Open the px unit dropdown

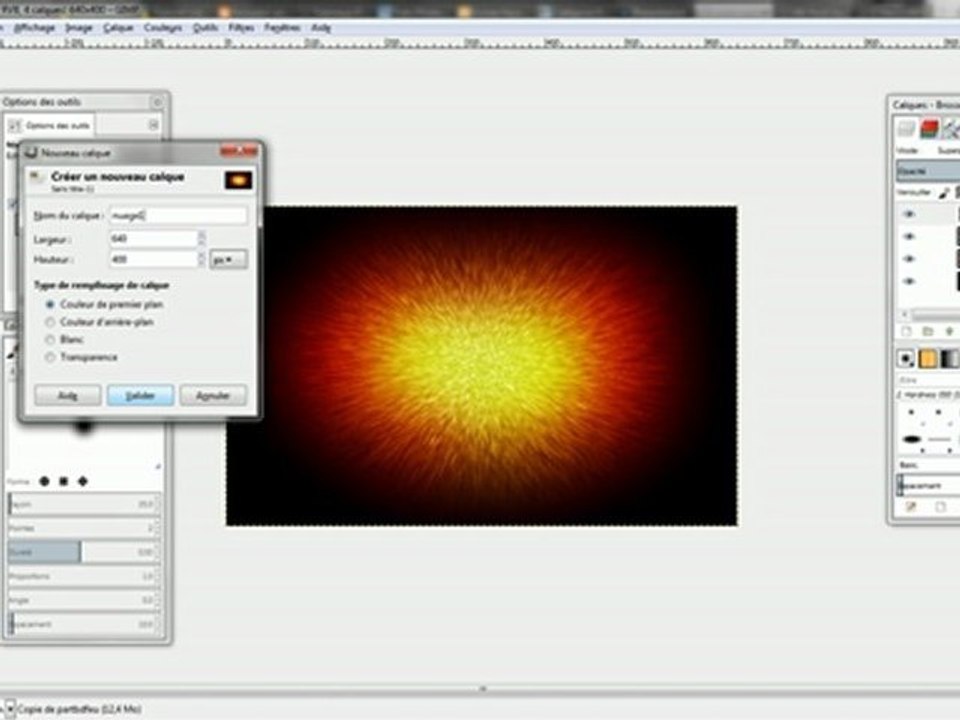(228, 260)
